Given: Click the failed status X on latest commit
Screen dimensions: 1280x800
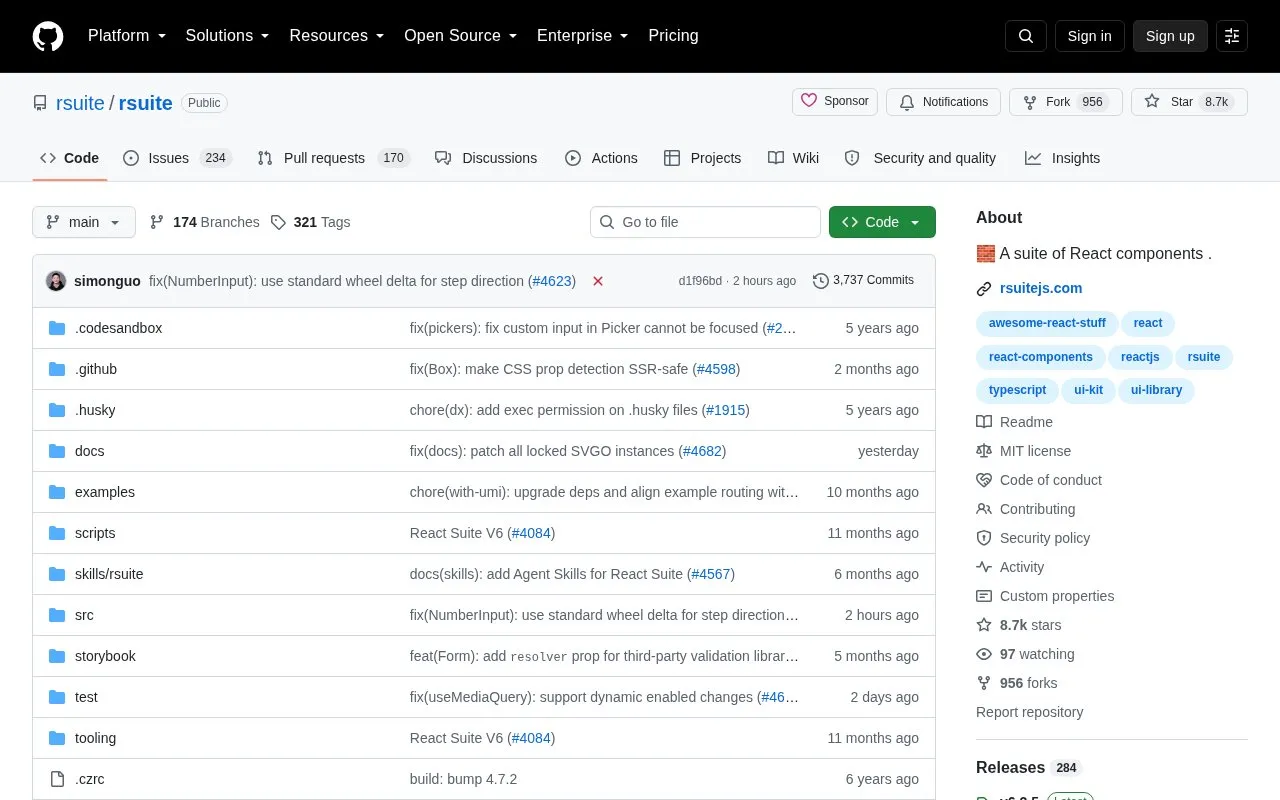Looking at the screenshot, I should [x=598, y=281].
